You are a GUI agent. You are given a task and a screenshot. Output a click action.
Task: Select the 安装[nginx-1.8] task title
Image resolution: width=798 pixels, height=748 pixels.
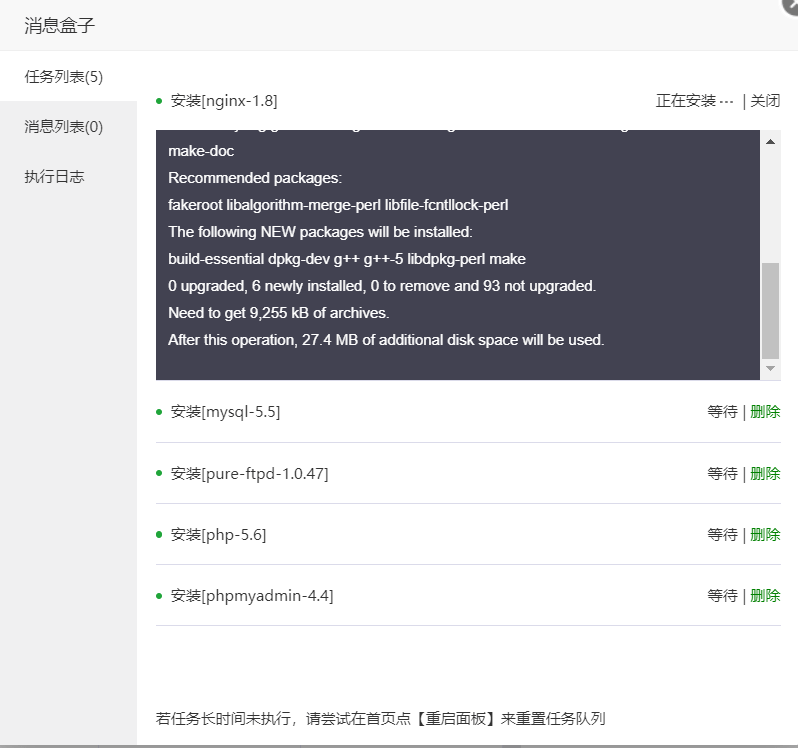[224, 101]
